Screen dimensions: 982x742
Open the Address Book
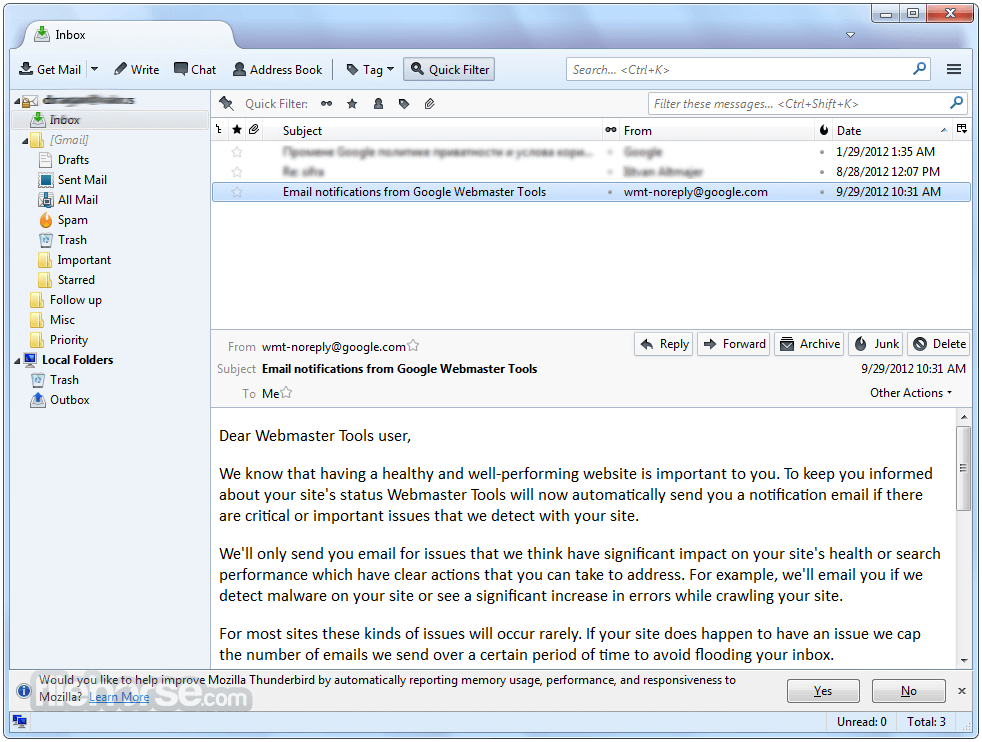coord(277,70)
